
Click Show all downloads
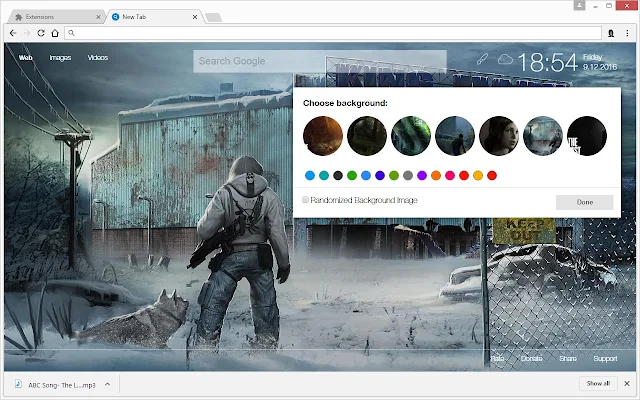pos(598,384)
